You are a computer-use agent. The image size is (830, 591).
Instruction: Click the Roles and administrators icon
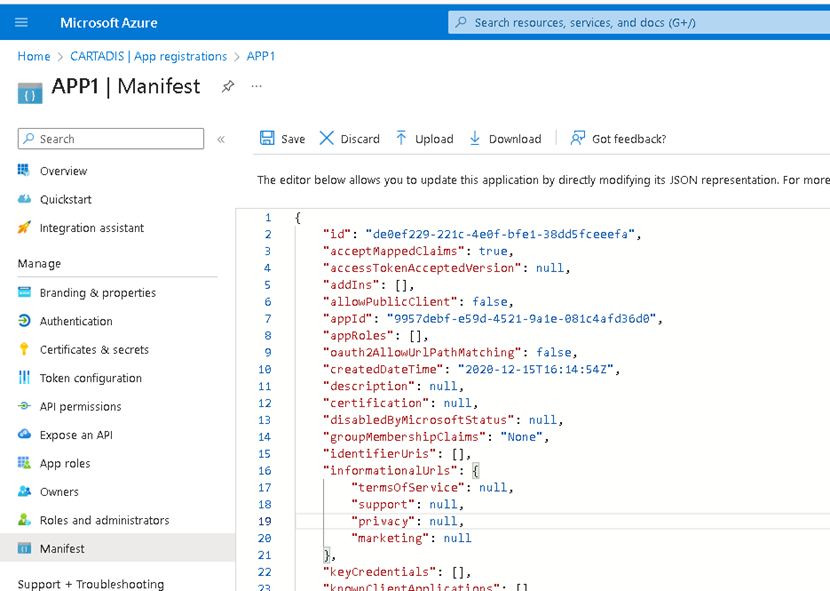[24, 520]
